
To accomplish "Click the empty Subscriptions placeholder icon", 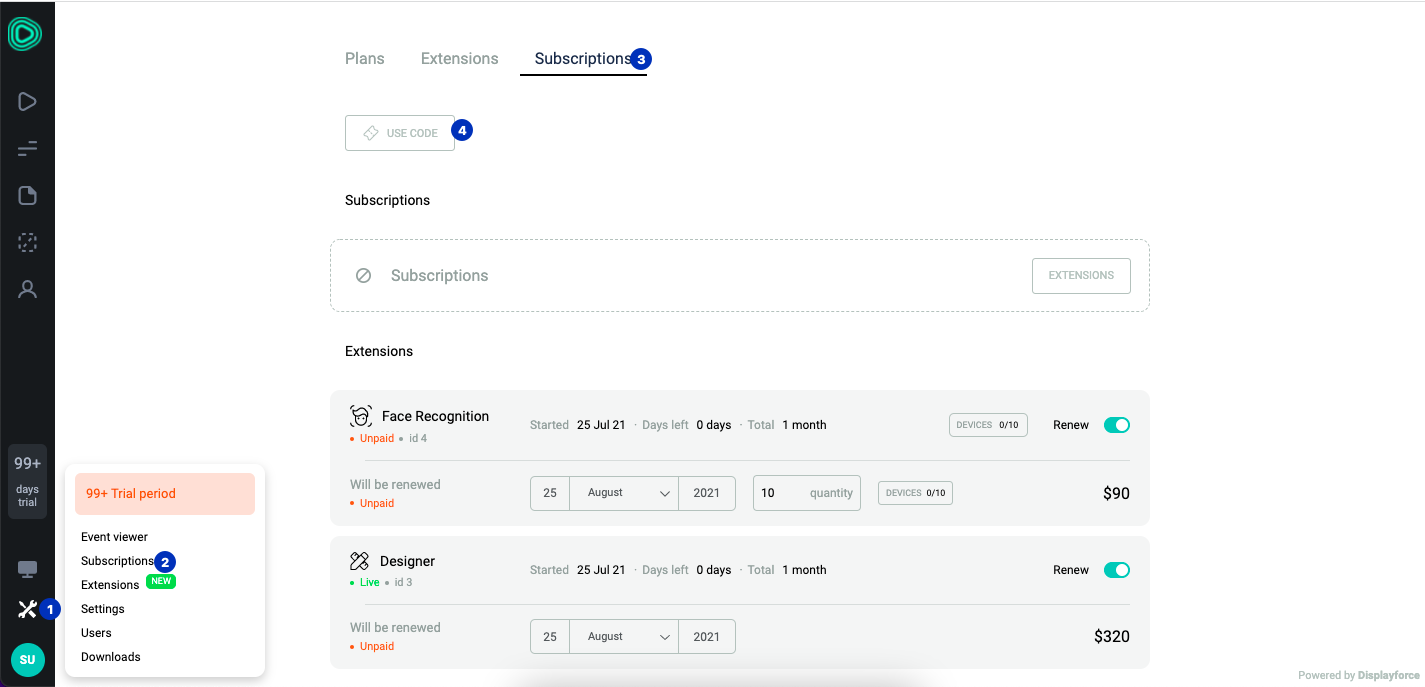I will pos(364,275).
